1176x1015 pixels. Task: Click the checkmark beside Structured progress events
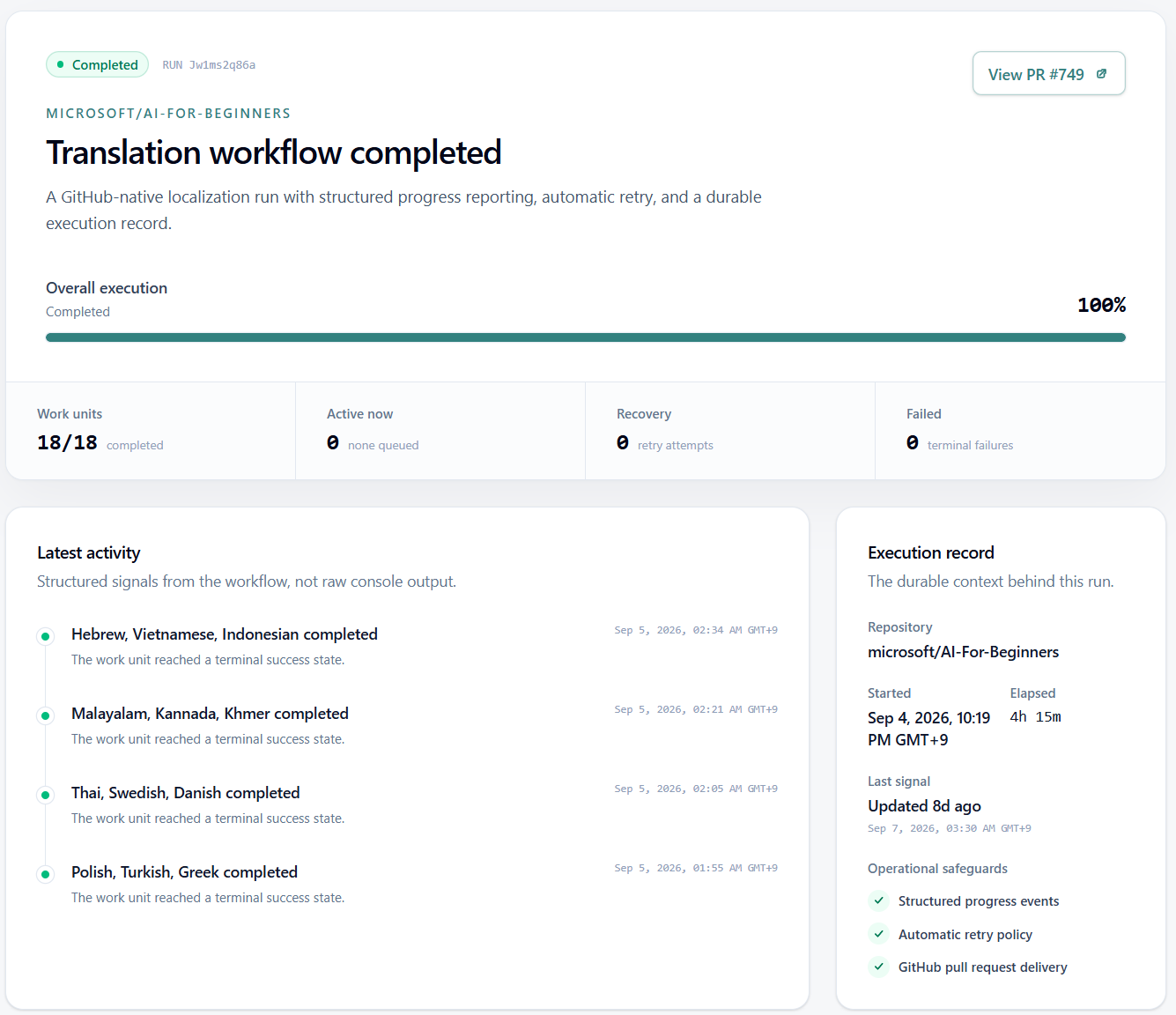[x=878, y=900]
